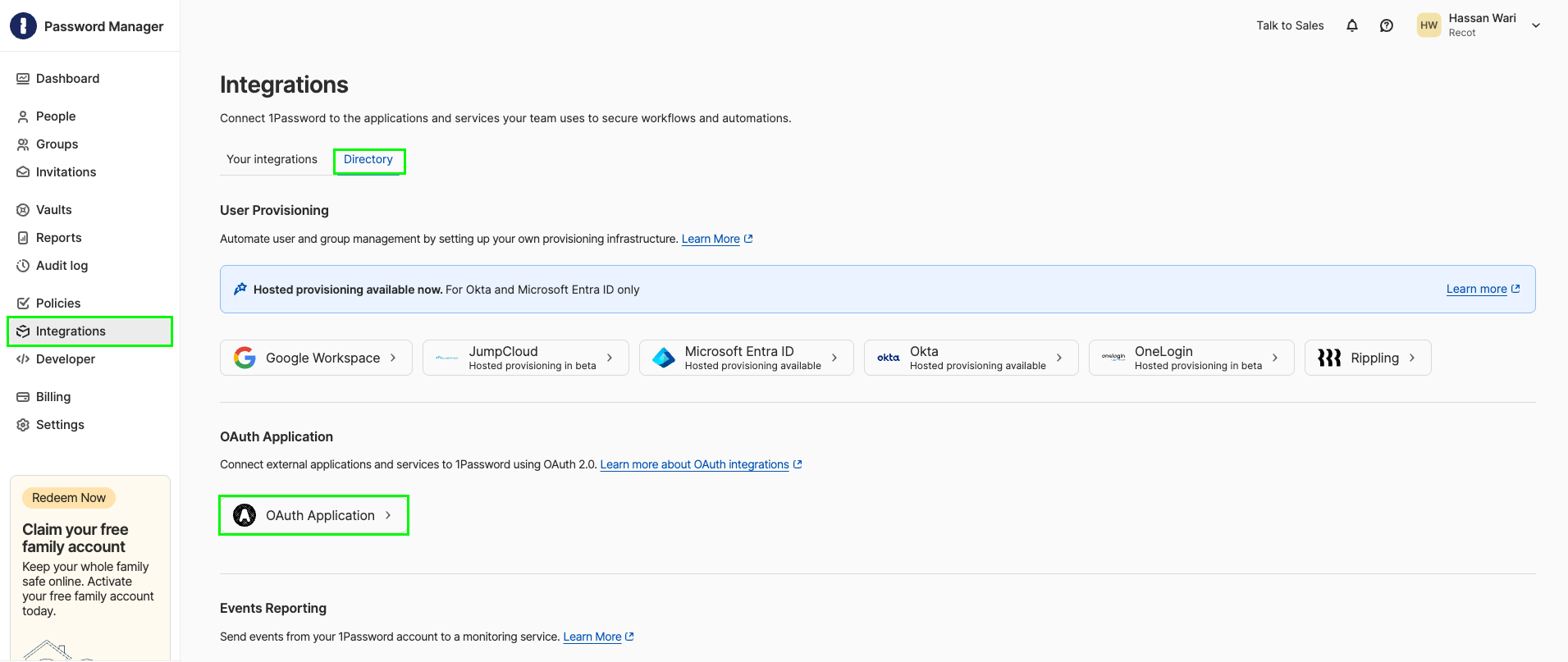
Task: Click the Okta logo
Action: pyautogui.click(x=889, y=358)
